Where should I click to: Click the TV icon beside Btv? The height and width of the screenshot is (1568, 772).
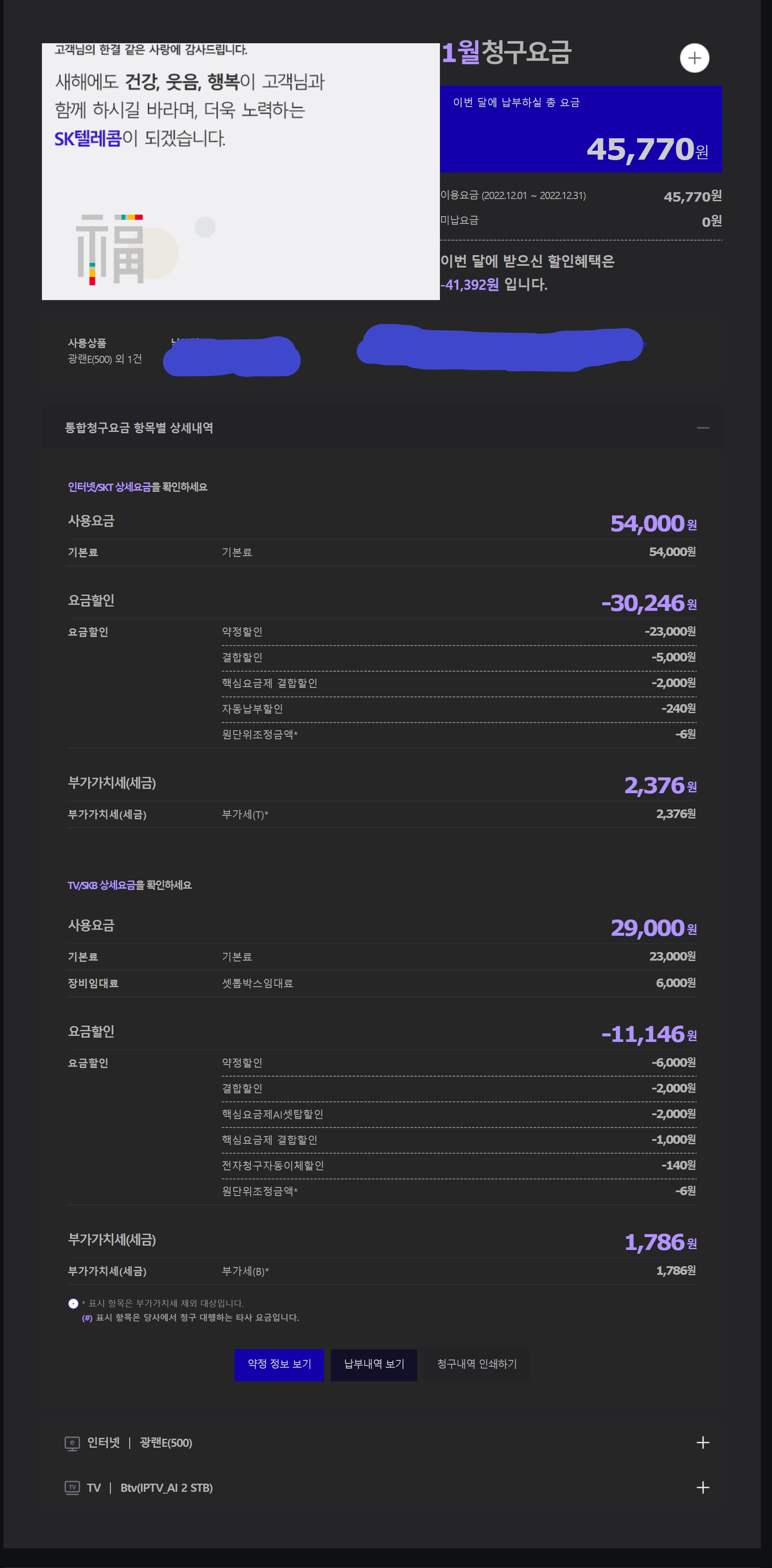[x=72, y=1488]
